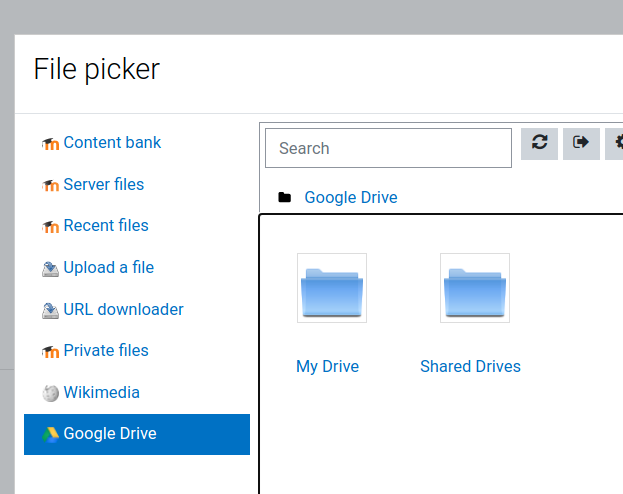The image size is (623, 494).
Task: Click the Moodle icon beside Content bank
Action: (50, 143)
